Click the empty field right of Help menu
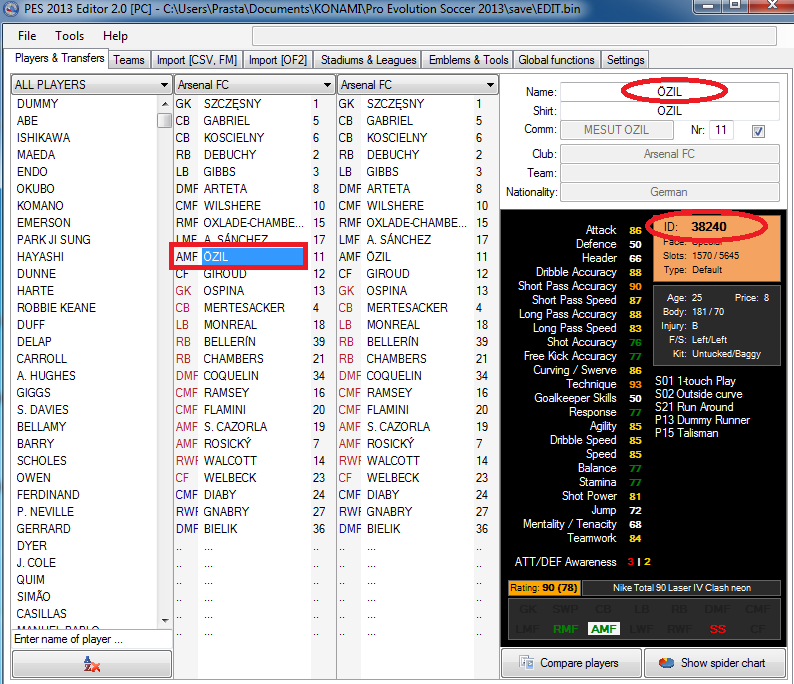This screenshot has width=794, height=684. tap(514, 36)
